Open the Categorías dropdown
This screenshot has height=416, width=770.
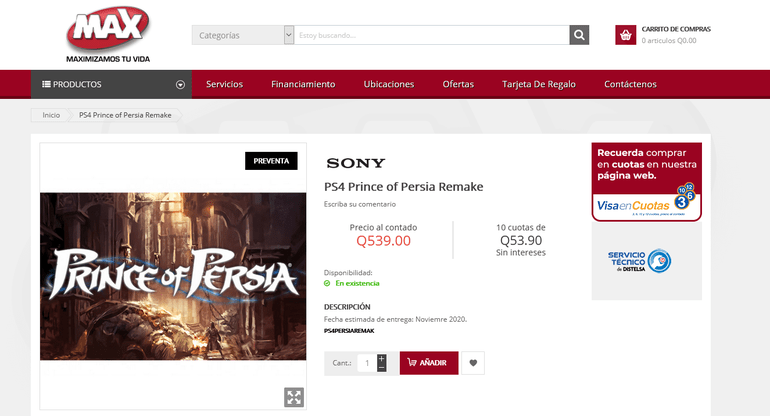243,35
